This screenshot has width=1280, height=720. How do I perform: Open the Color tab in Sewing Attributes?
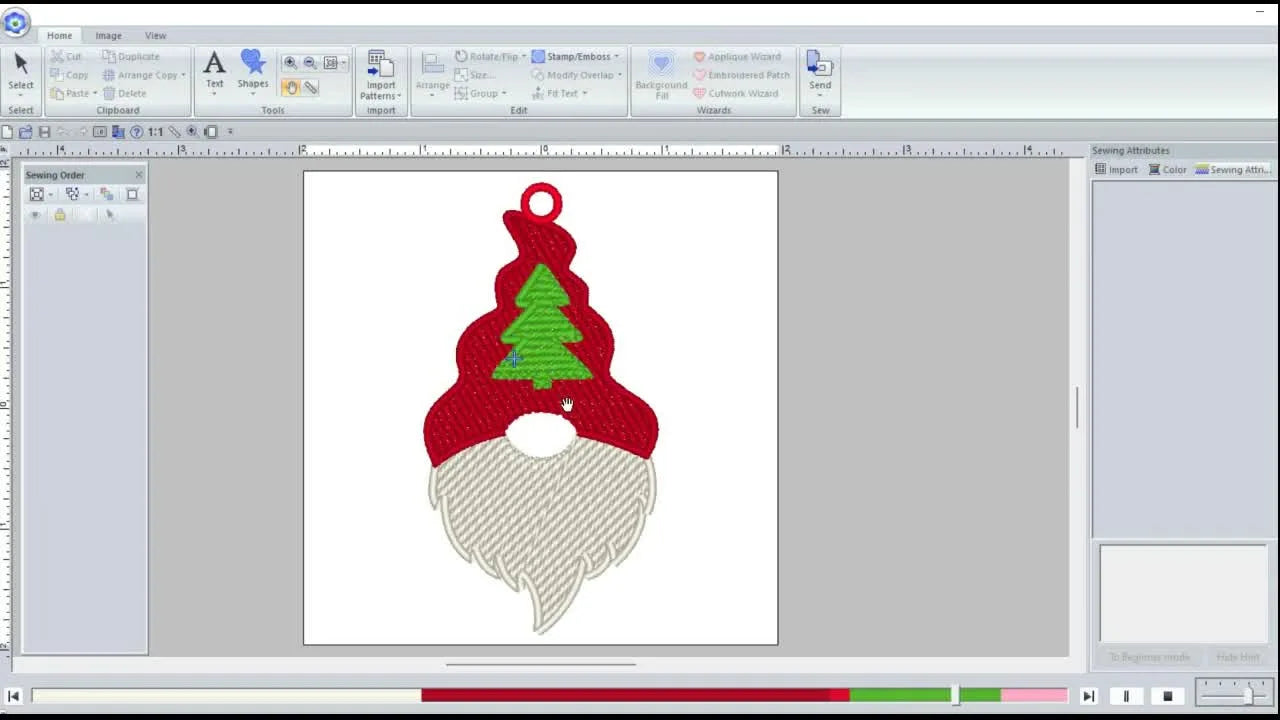pos(1167,170)
